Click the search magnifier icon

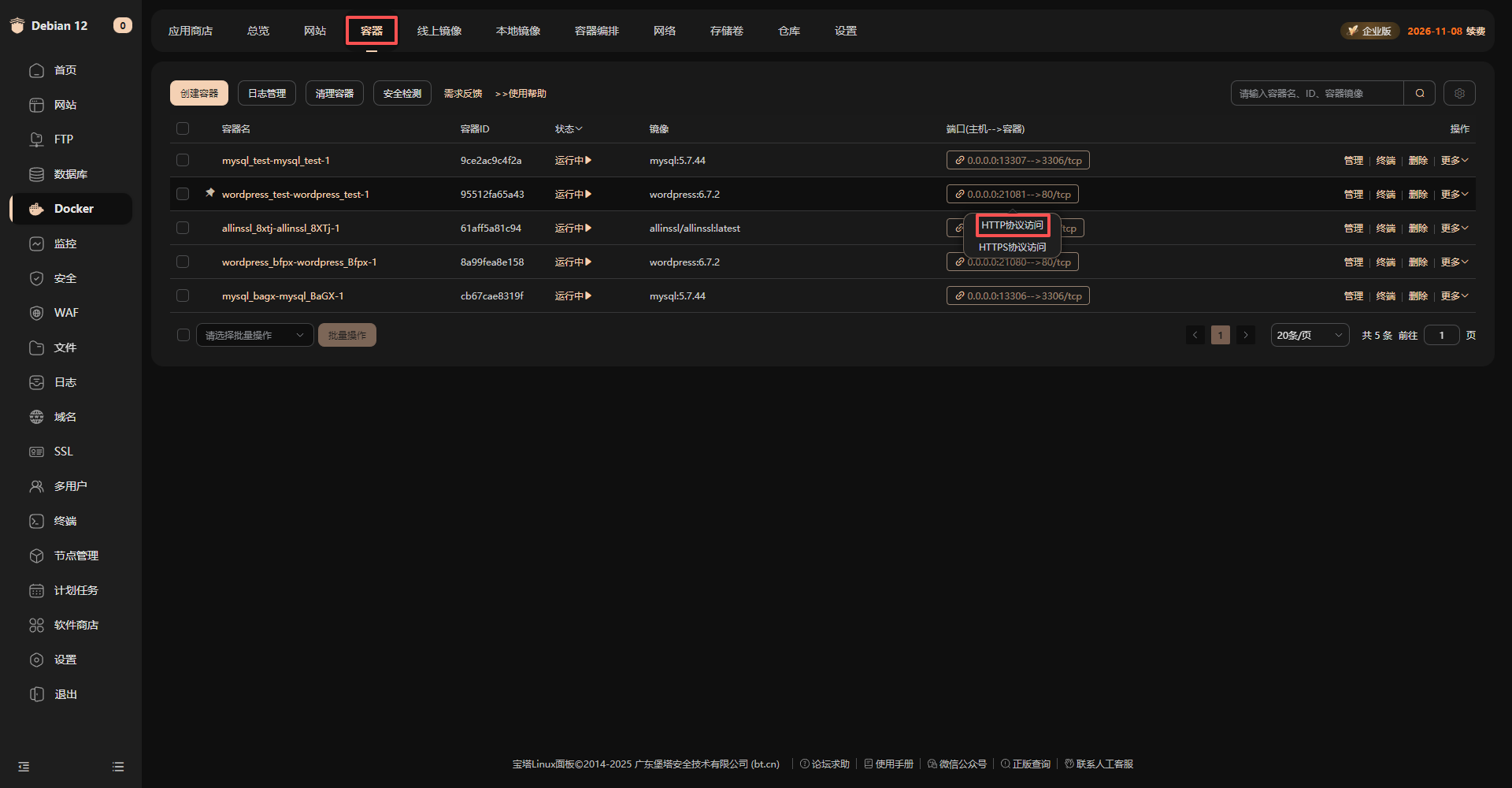(1420, 93)
